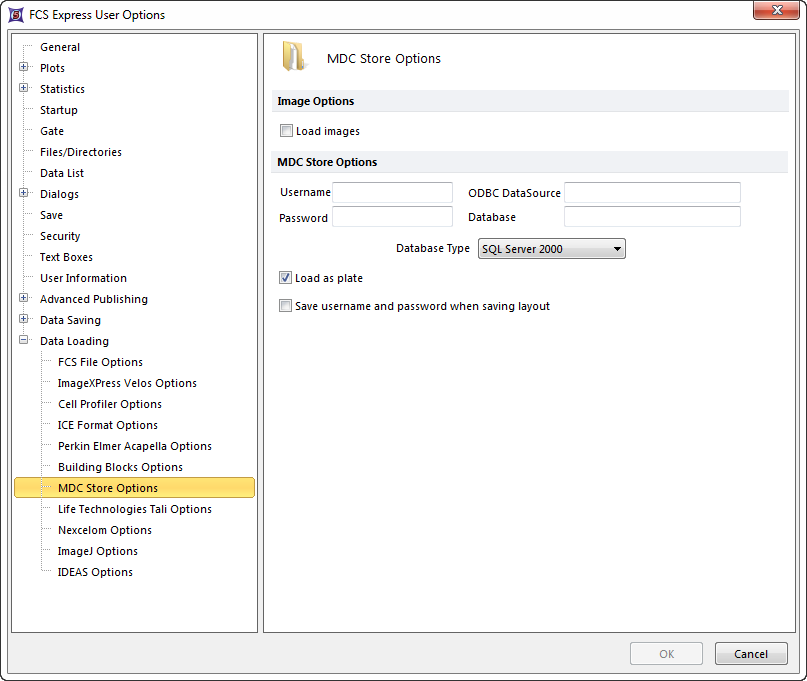This screenshot has height=681, width=807.
Task: Collapse the Data Loading tree node
Action: [24, 341]
